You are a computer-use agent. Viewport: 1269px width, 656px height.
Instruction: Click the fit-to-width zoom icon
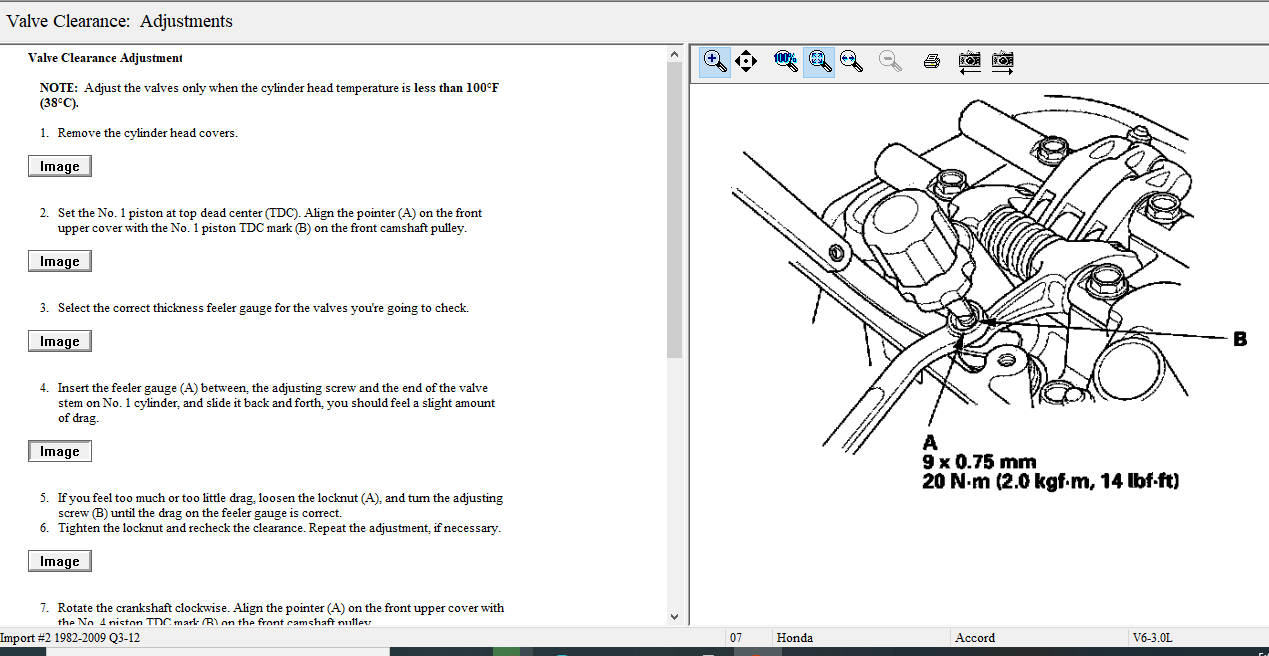[852, 61]
